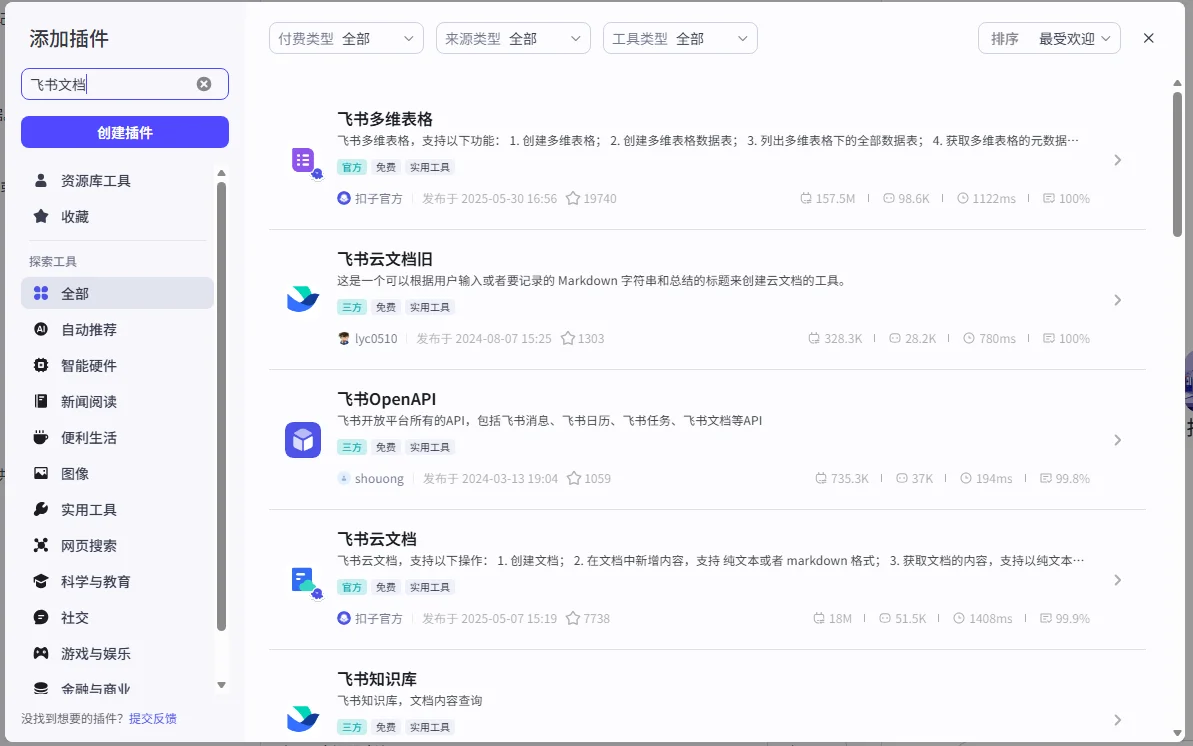Viewport: 1193px width, 746px height.
Task: Click the 飞书云文档 plugin logo
Action: pyautogui.click(x=304, y=580)
